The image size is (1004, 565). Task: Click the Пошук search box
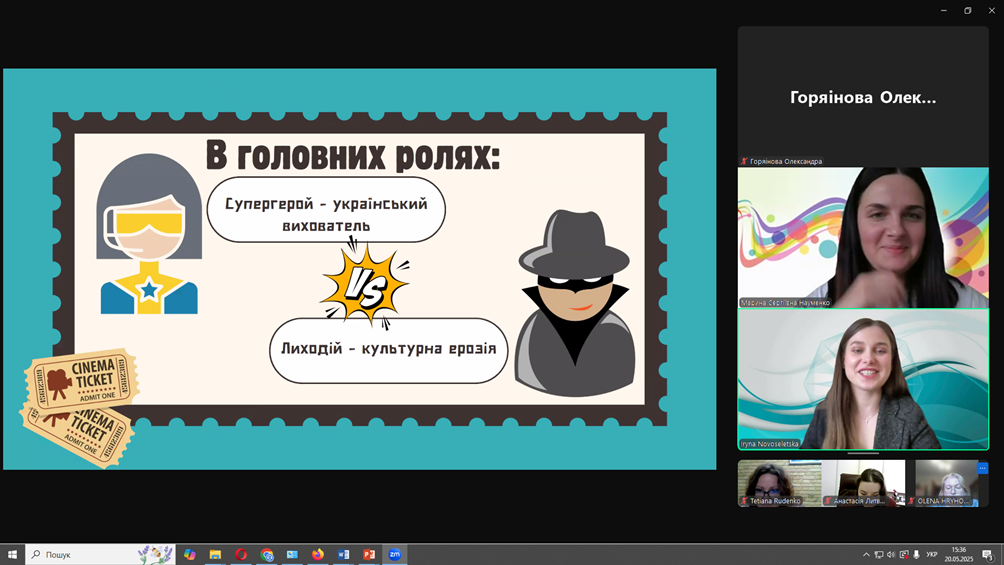coord(85,554)
